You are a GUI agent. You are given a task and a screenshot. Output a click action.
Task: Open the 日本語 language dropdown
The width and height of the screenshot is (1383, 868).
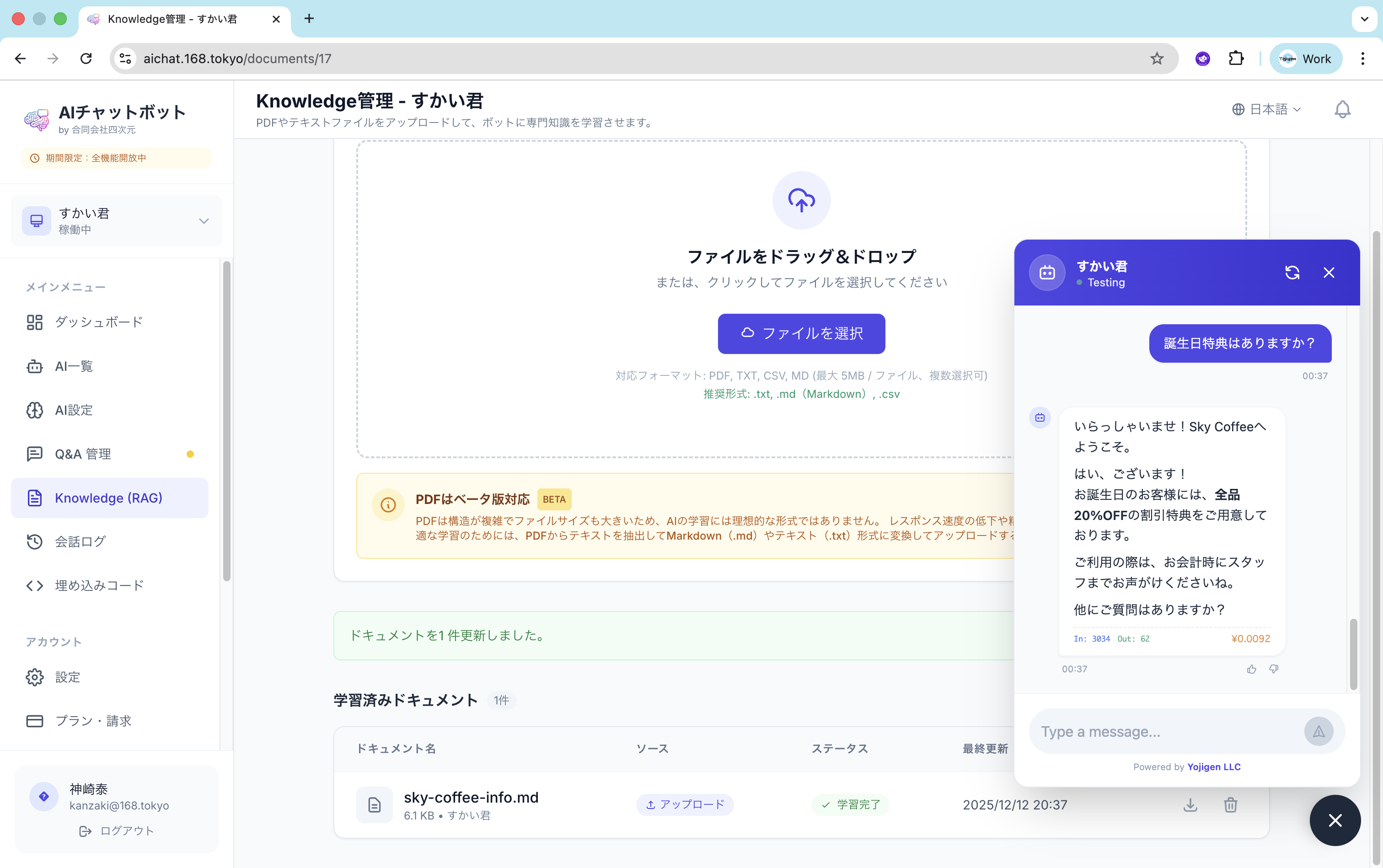click(x=1266, y=109)
